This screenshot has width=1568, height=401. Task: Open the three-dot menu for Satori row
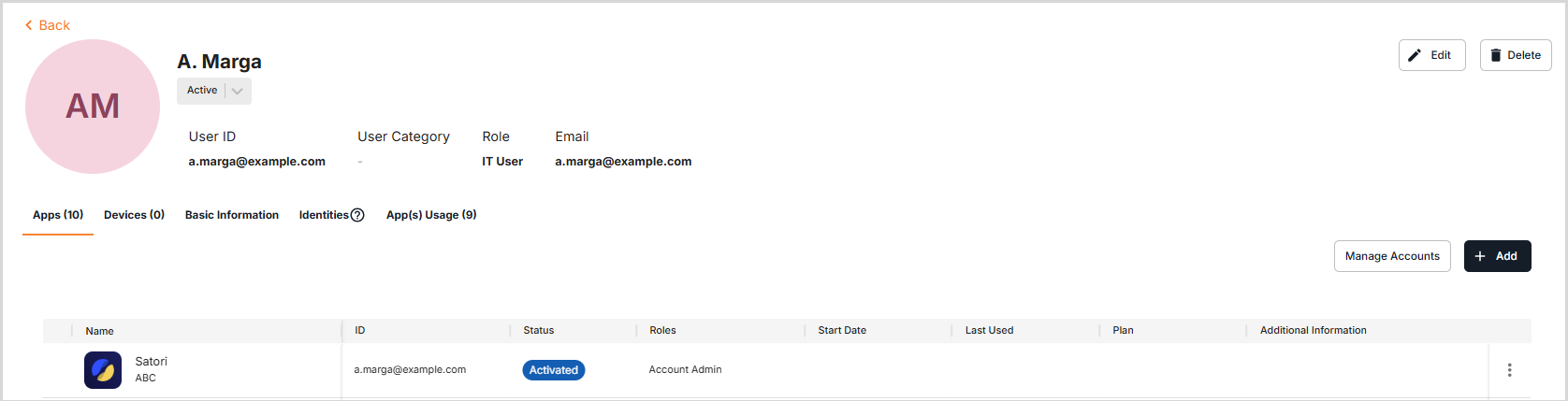pyautogui.click(x=1509, y=370)
